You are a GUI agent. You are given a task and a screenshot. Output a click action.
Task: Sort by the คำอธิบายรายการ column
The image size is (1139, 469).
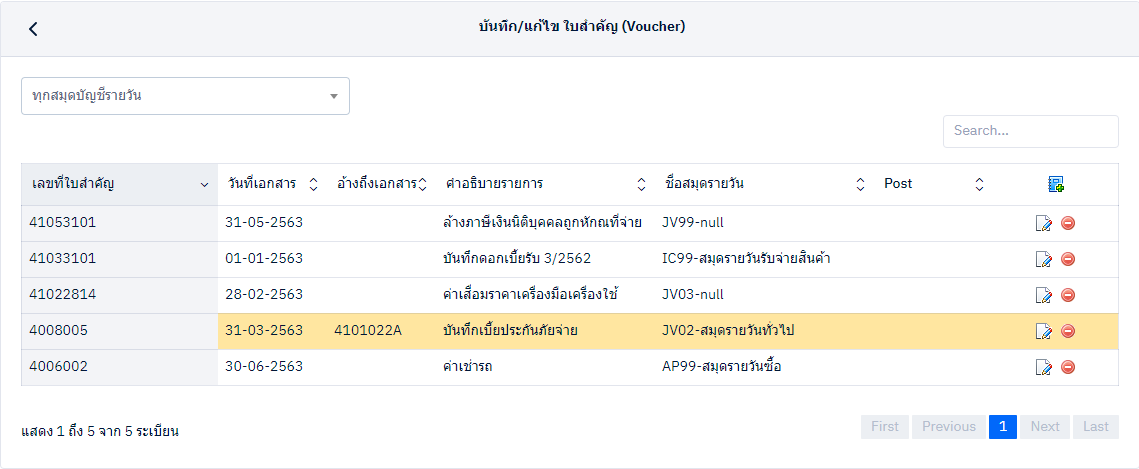click(x=545, y=184)
